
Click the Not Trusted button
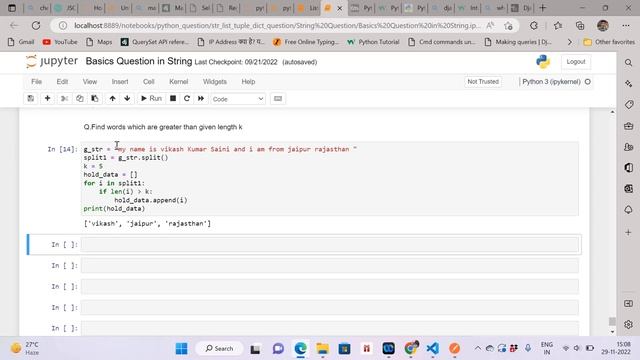coord(483,82)
